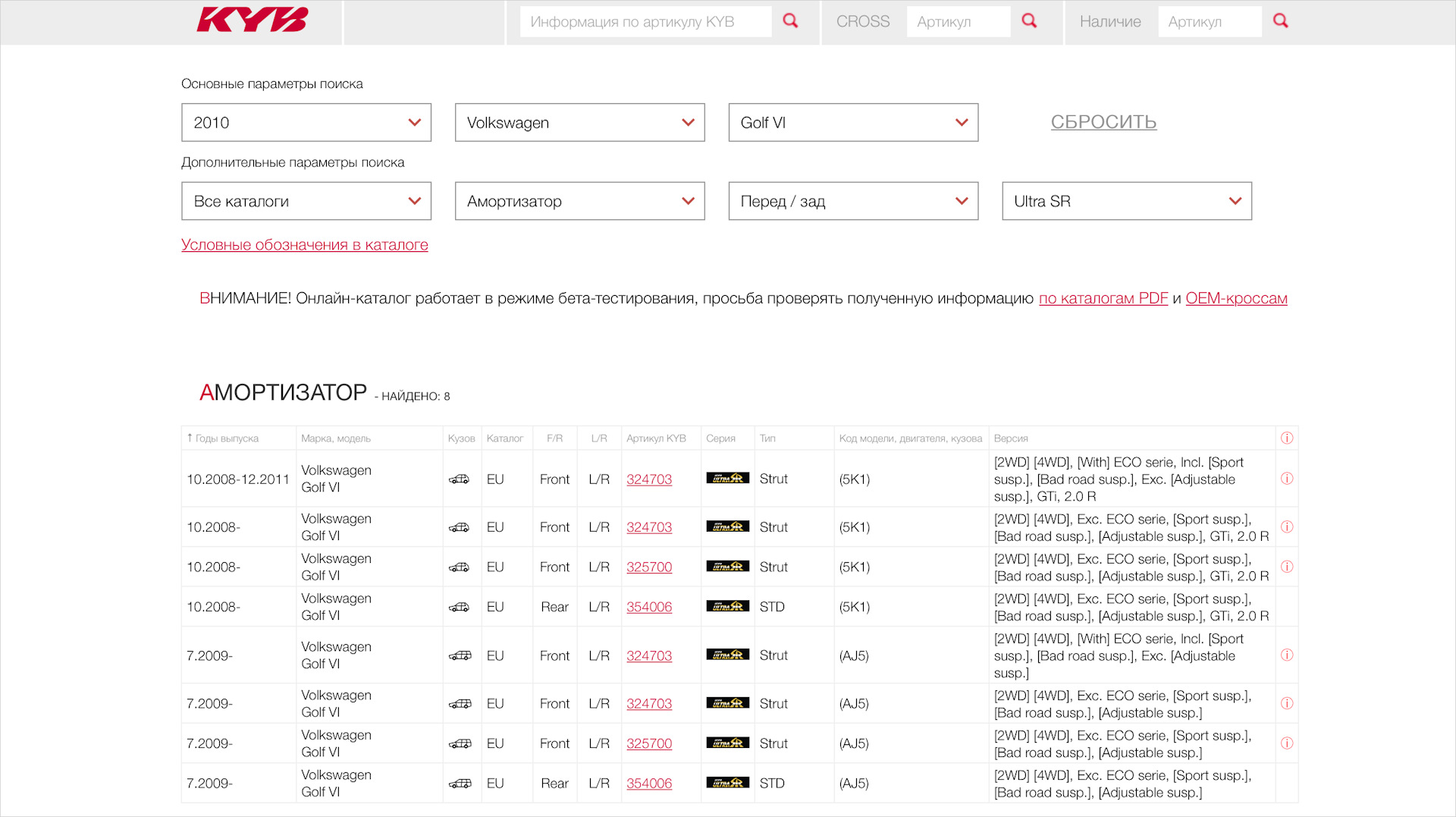Open article 325700 in 10.2008- (5K1) row
The image size is (1456, 817).
[649, 567]
